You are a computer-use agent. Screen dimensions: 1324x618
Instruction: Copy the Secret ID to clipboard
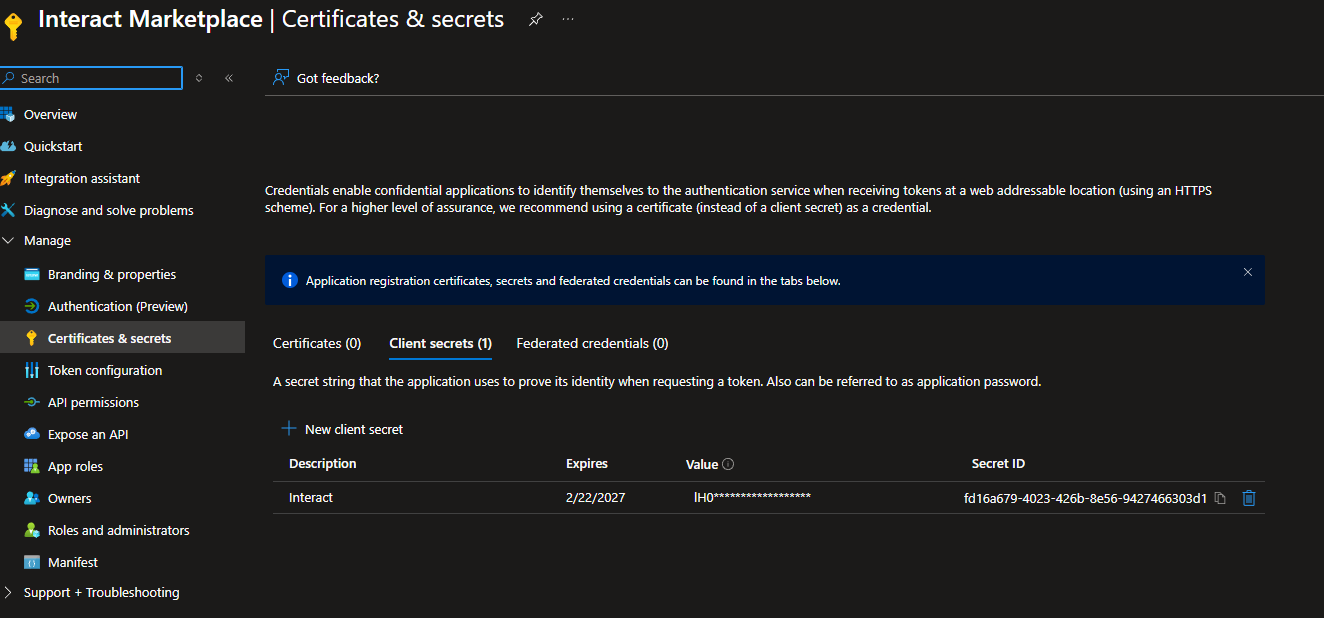1220,498
